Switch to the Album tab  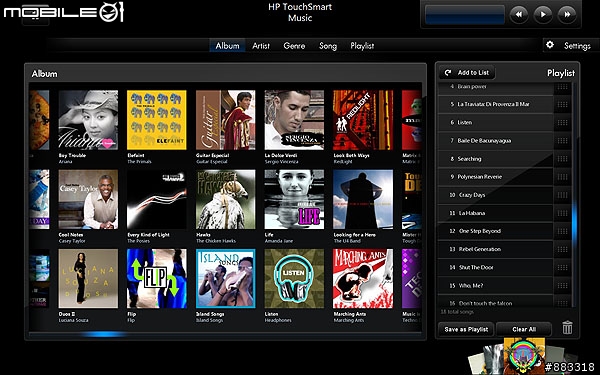(227, 46)
